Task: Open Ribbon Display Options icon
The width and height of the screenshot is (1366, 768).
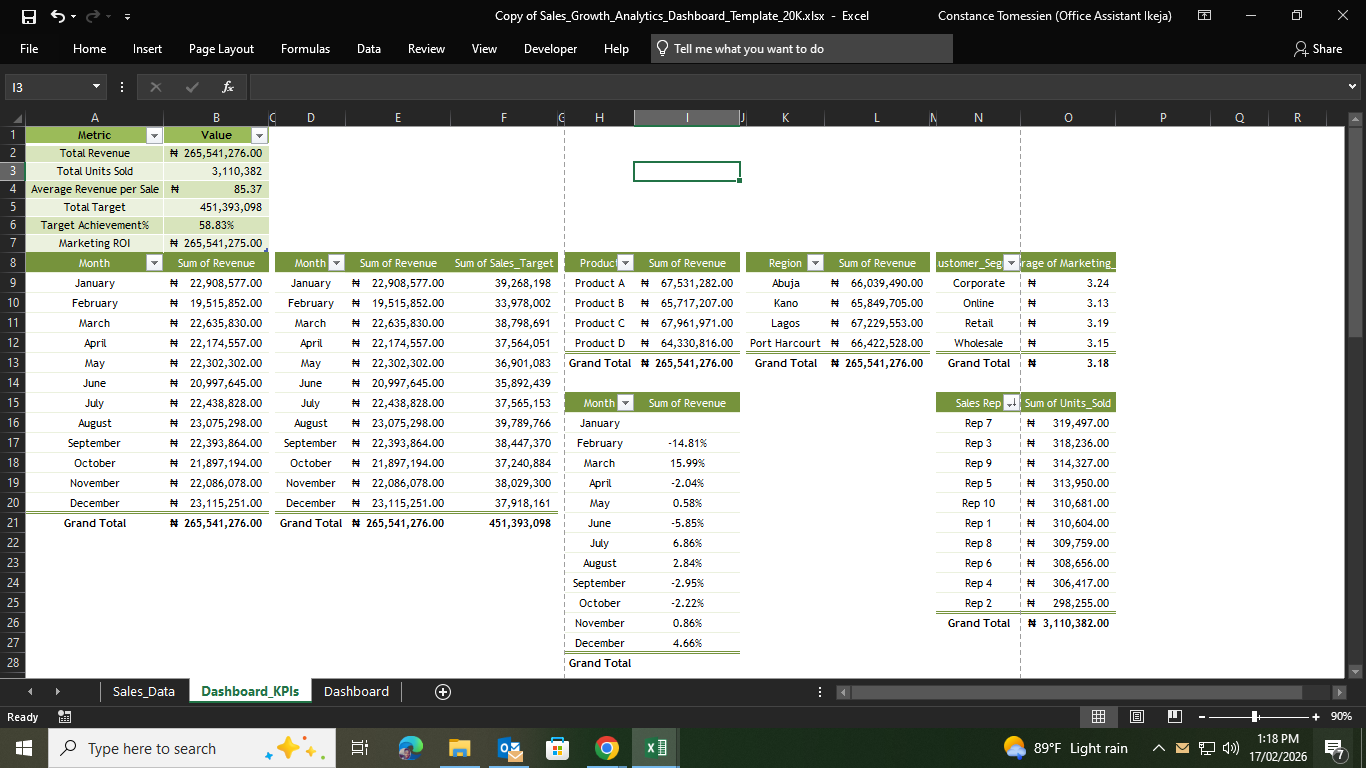Action: pos(1204,16)
